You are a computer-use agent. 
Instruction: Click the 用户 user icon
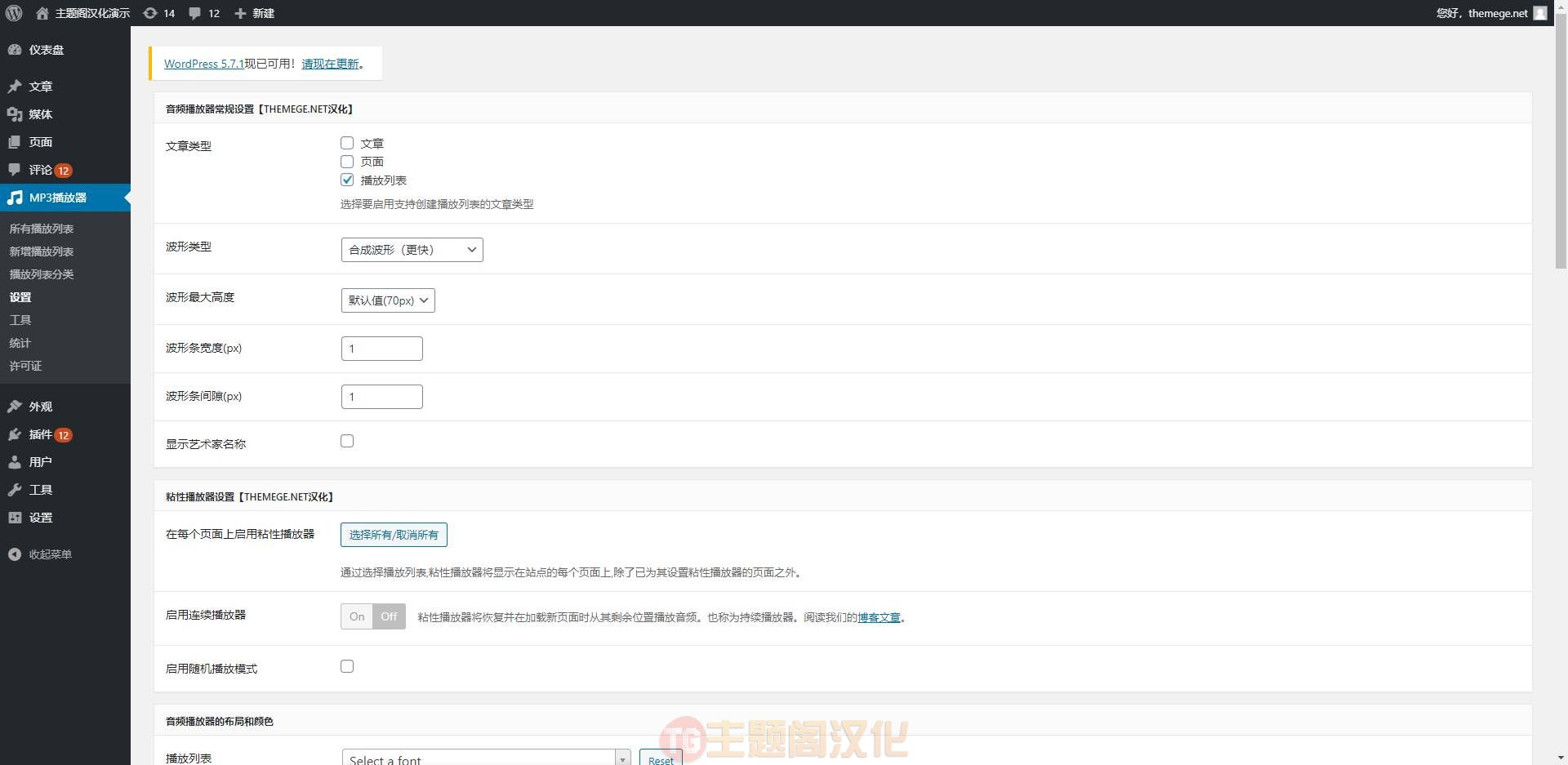tap(15, 462)
